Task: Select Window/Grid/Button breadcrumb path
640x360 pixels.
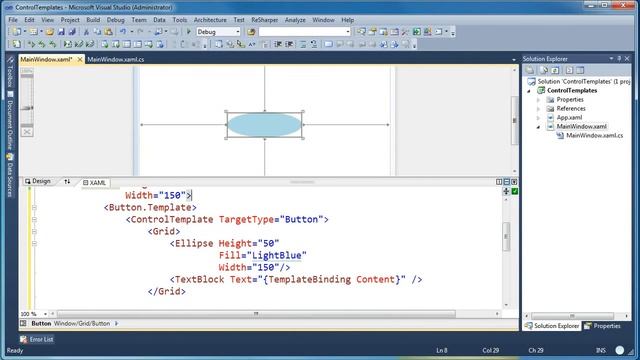Action: [x=82, y=323]
